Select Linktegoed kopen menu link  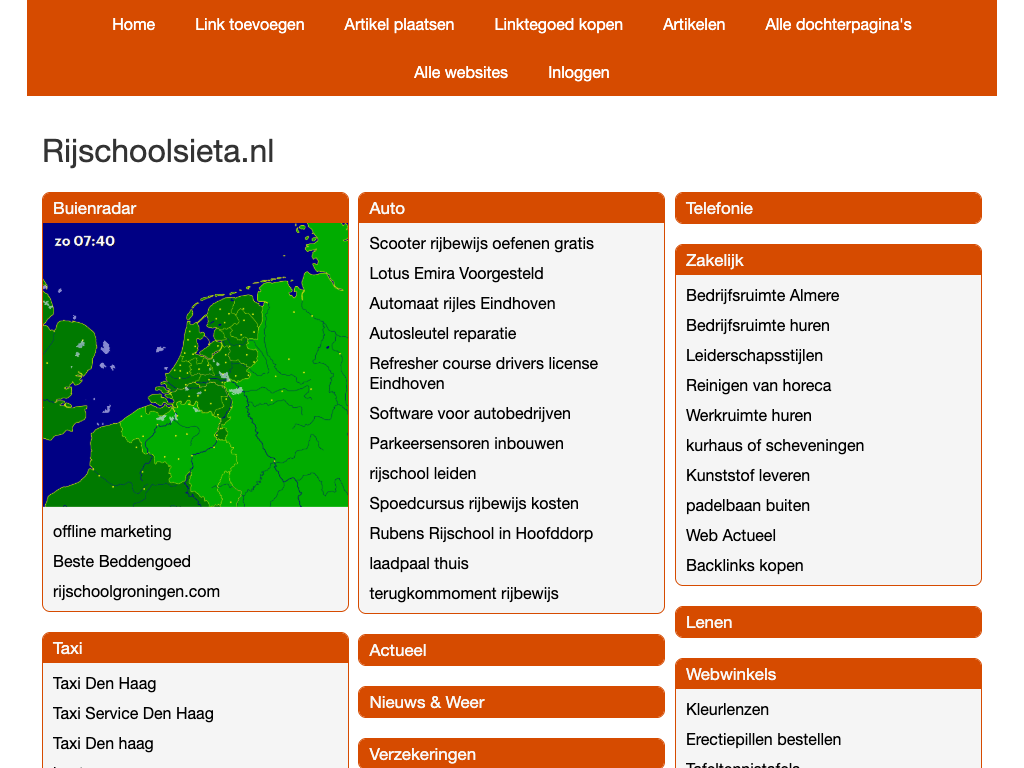pyautogui.click(x=558, y=24)
